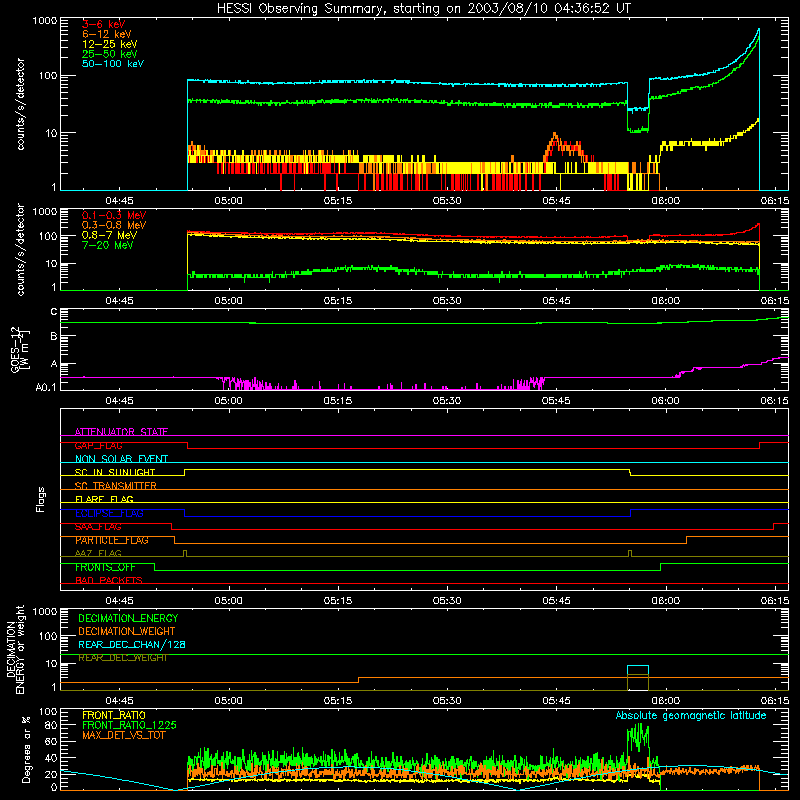Click the Flags panel axis label
This screenshot has height=800, width=800.
click(41, 500)
